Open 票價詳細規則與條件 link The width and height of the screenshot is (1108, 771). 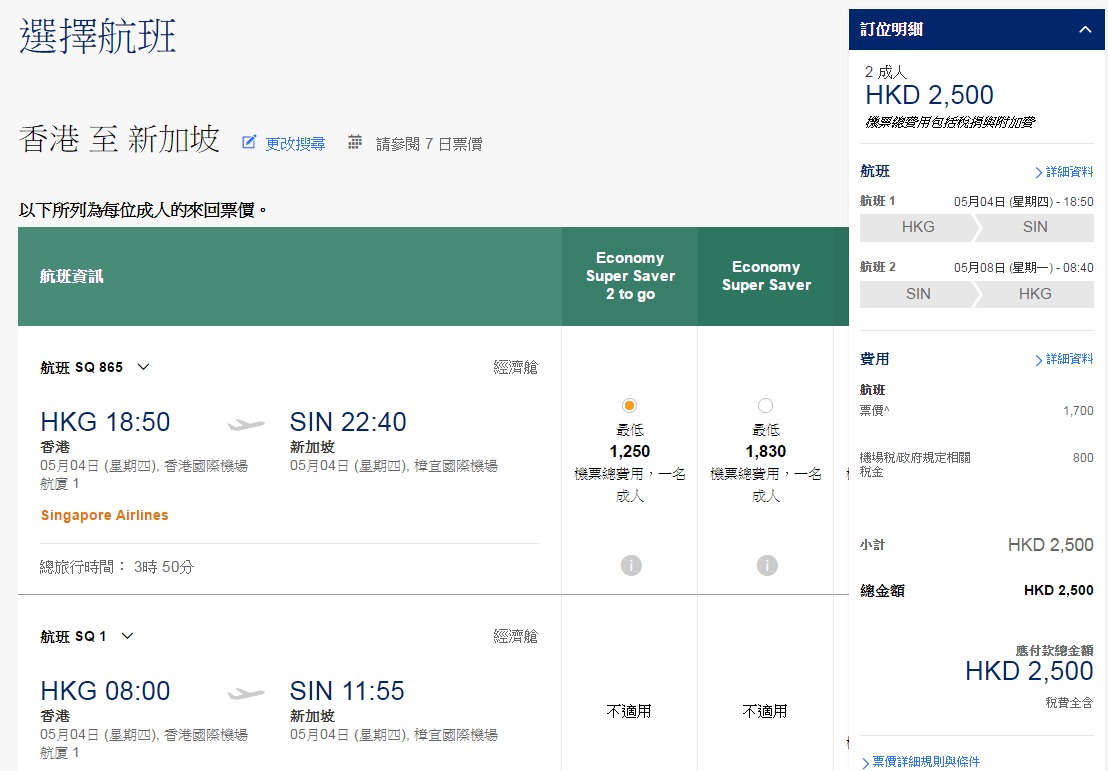(x=920, y=762)
